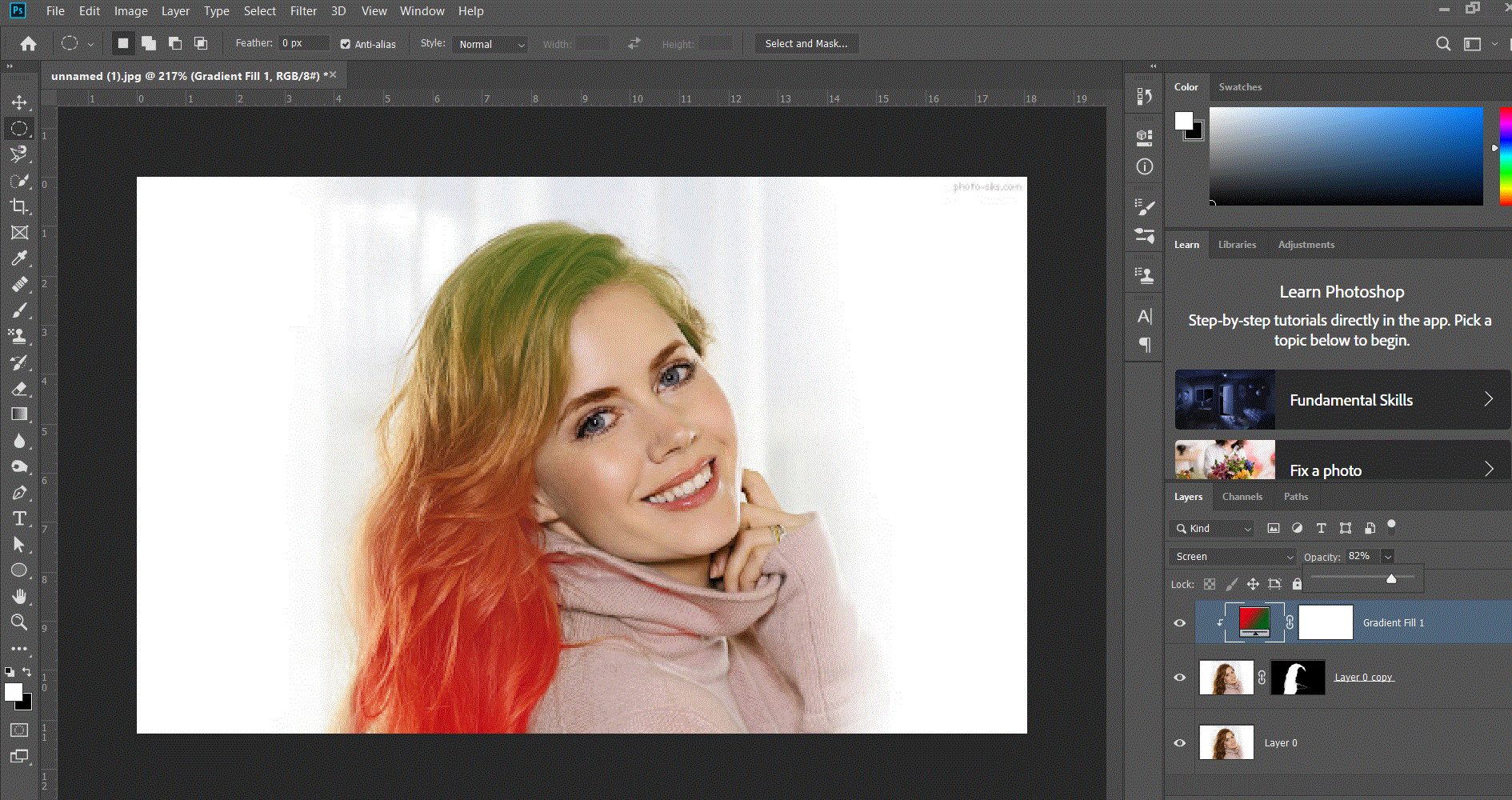Select the Crop tool

19,206
